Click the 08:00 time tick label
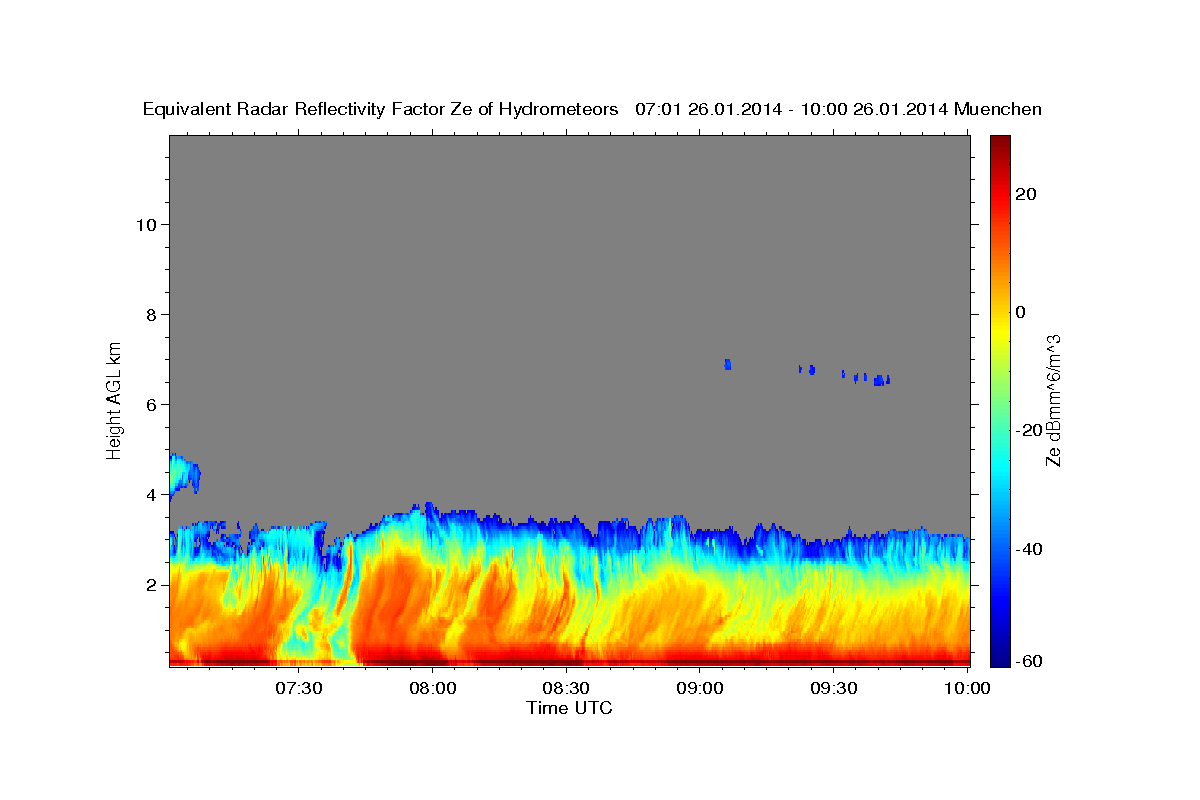The image size is (1200, 800). 433,688
